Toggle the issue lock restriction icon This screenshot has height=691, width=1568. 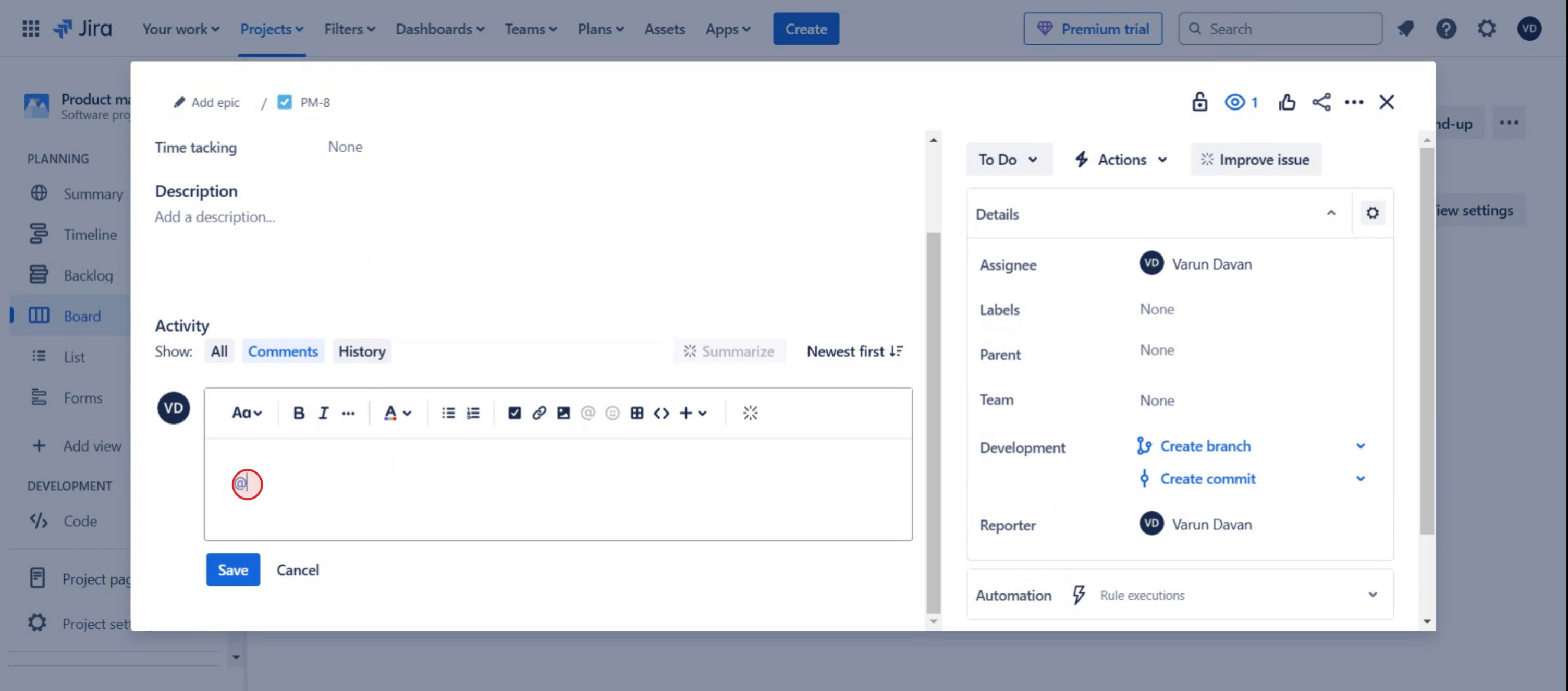pos(1199,102)
